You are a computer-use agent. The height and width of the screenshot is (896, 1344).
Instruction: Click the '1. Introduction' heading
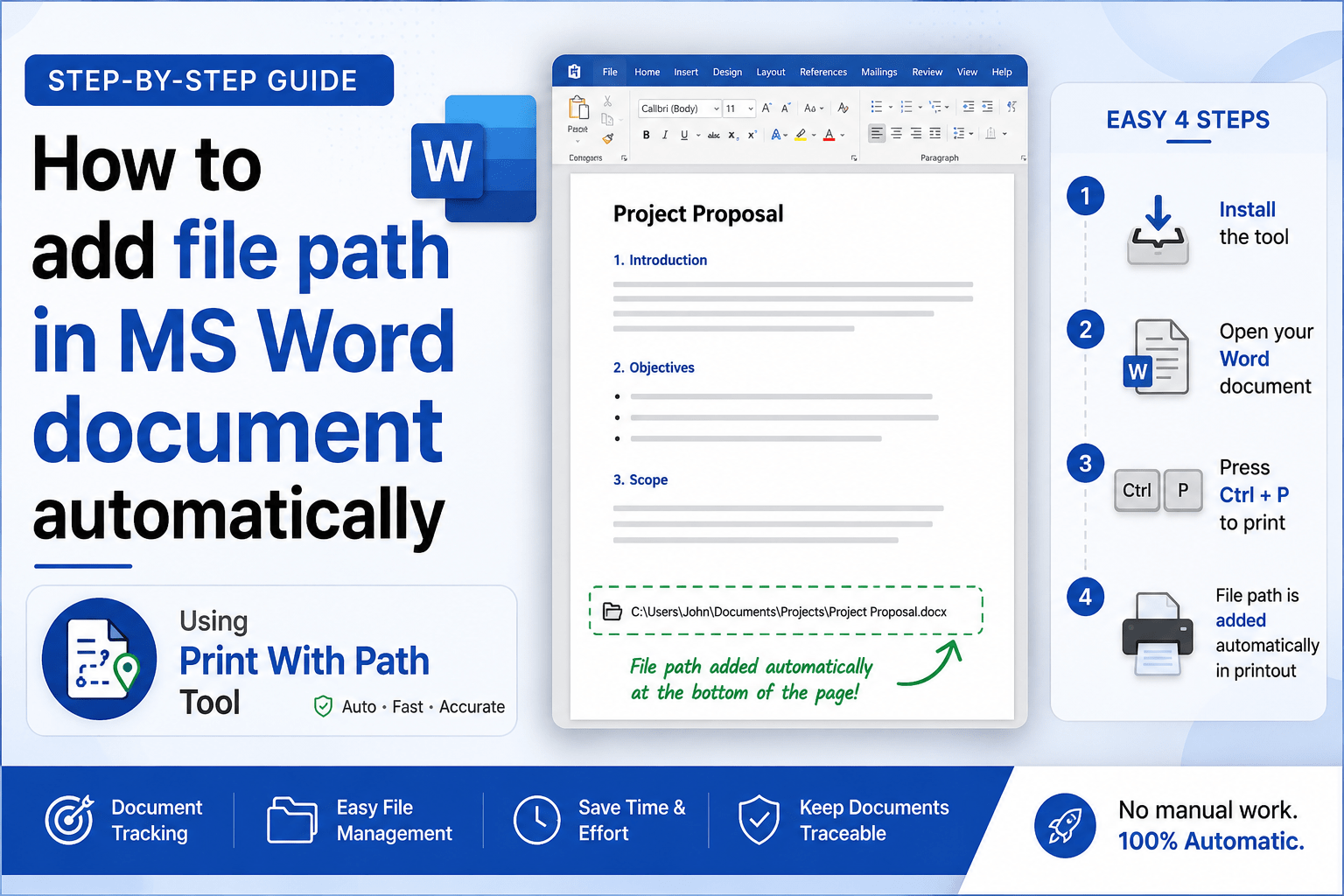pyautogui.click(x=660, y=260)
